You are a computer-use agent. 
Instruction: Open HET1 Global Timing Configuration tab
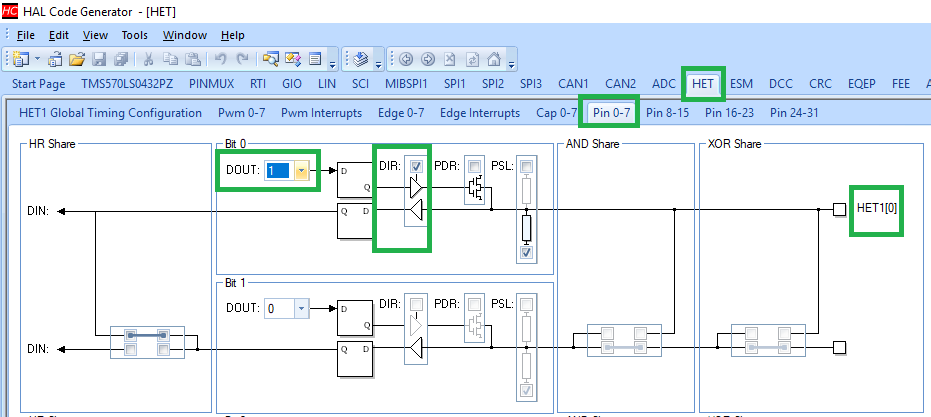click(x=110, y=113)
